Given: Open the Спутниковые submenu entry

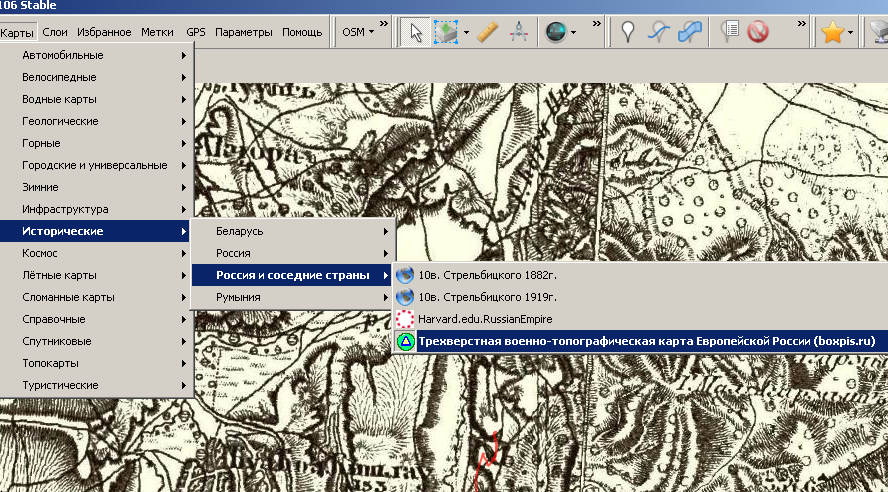Looking at the screenshot, I should [x=96, y=341].
